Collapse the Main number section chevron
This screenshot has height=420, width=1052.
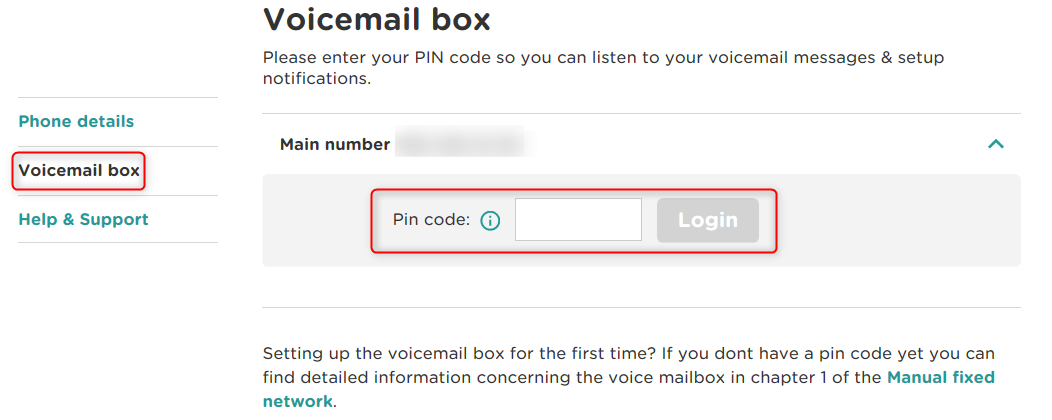click(x=995, y=144)
